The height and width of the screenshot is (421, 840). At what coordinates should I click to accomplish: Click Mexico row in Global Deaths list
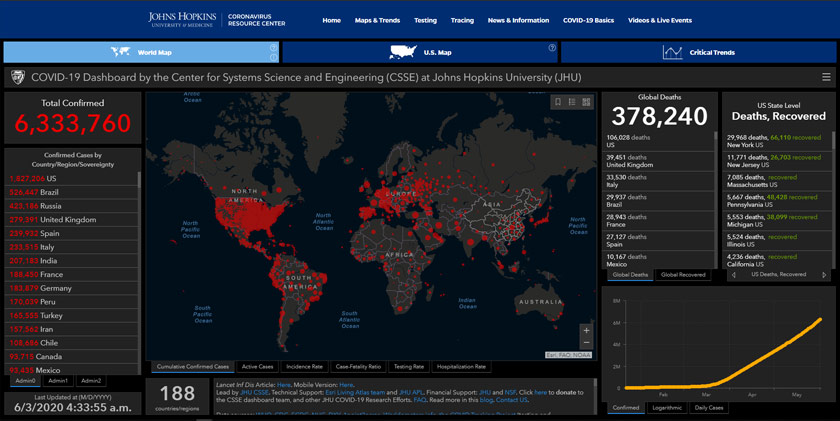point(658,260)
